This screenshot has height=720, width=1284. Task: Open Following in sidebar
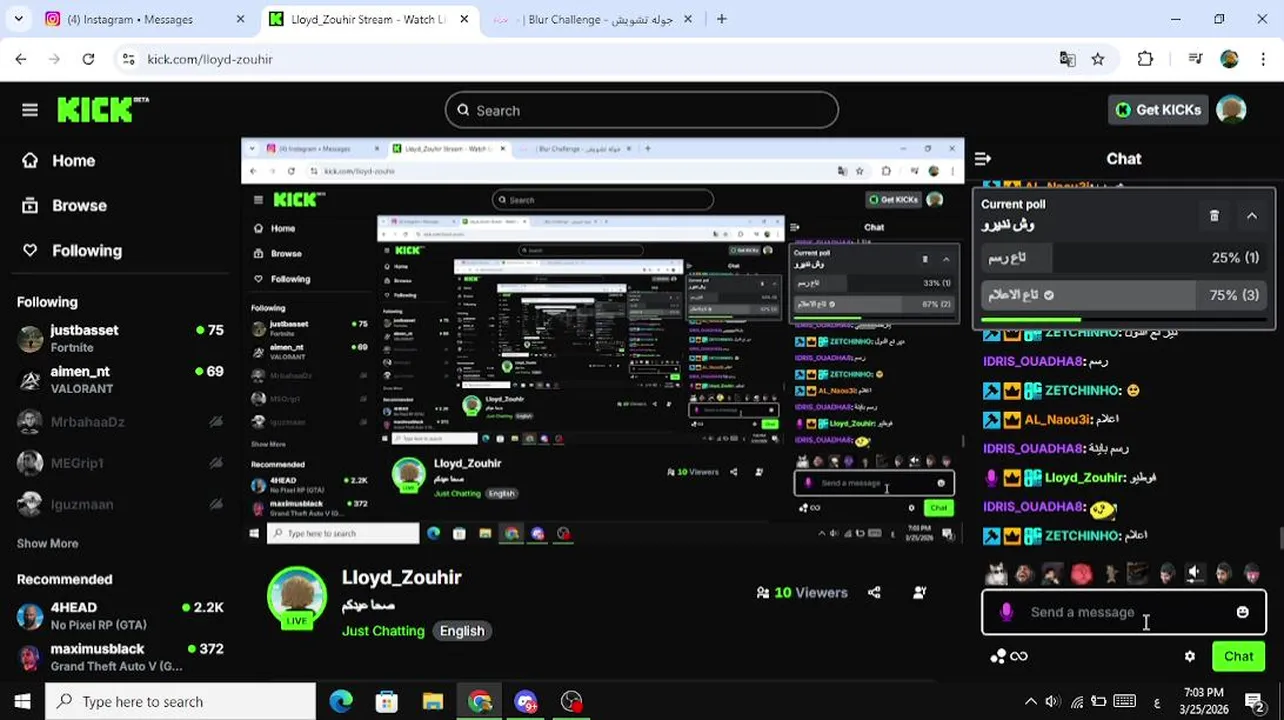point(72,250)
